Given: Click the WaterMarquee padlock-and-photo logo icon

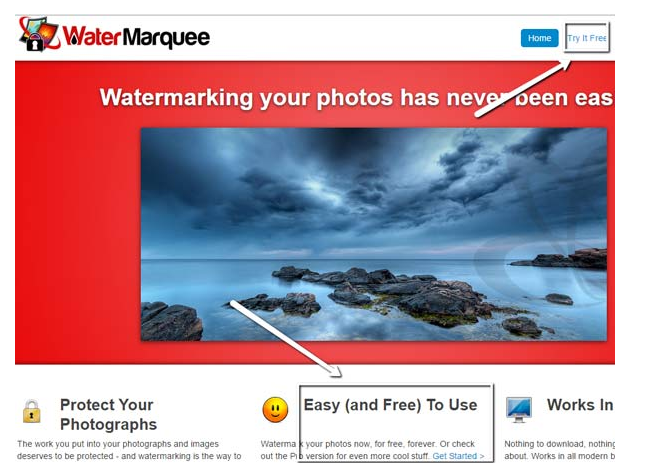Looking at the screenshot, I should tap(39, 34).
